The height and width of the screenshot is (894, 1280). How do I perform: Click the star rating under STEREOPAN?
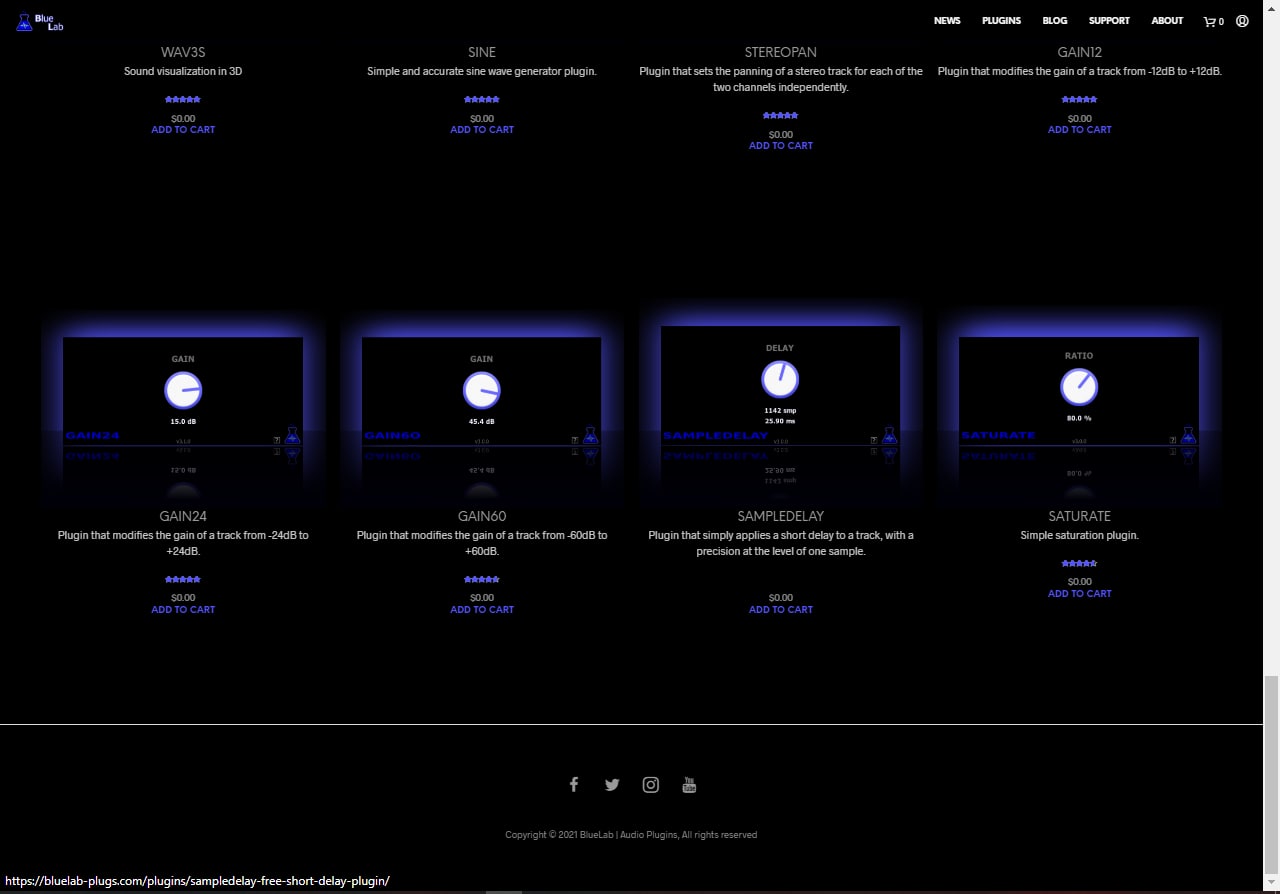pos(781,116)
